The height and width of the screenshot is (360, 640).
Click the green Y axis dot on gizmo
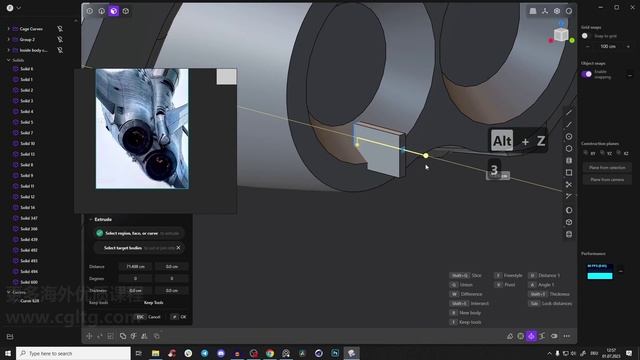point(572,40)
